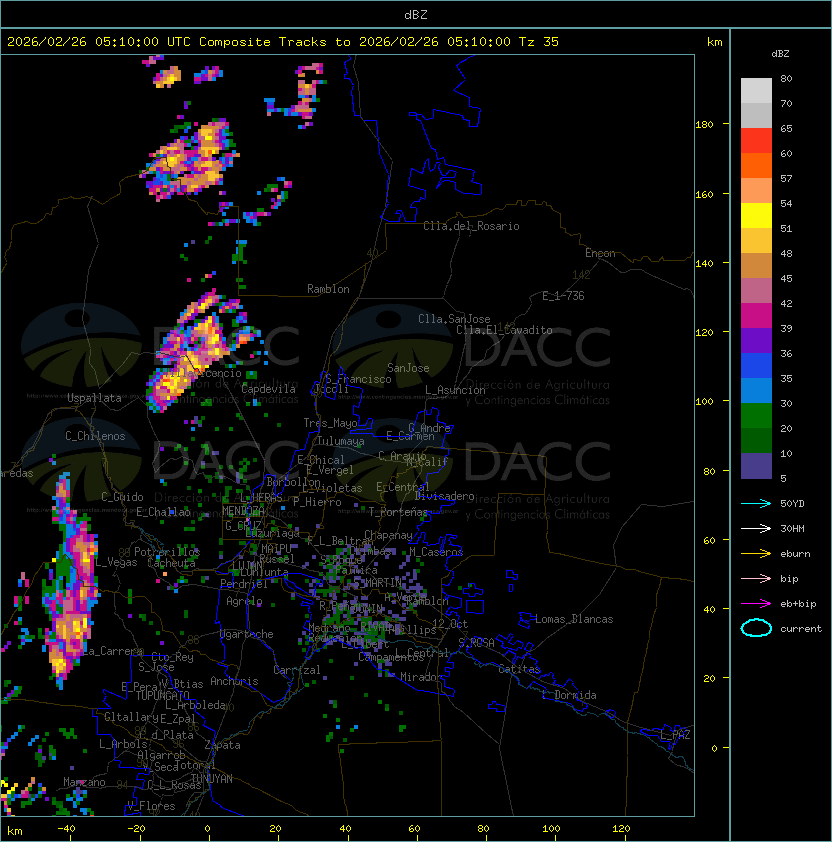Click the 'L_Dormida' map label

(569, 695)
